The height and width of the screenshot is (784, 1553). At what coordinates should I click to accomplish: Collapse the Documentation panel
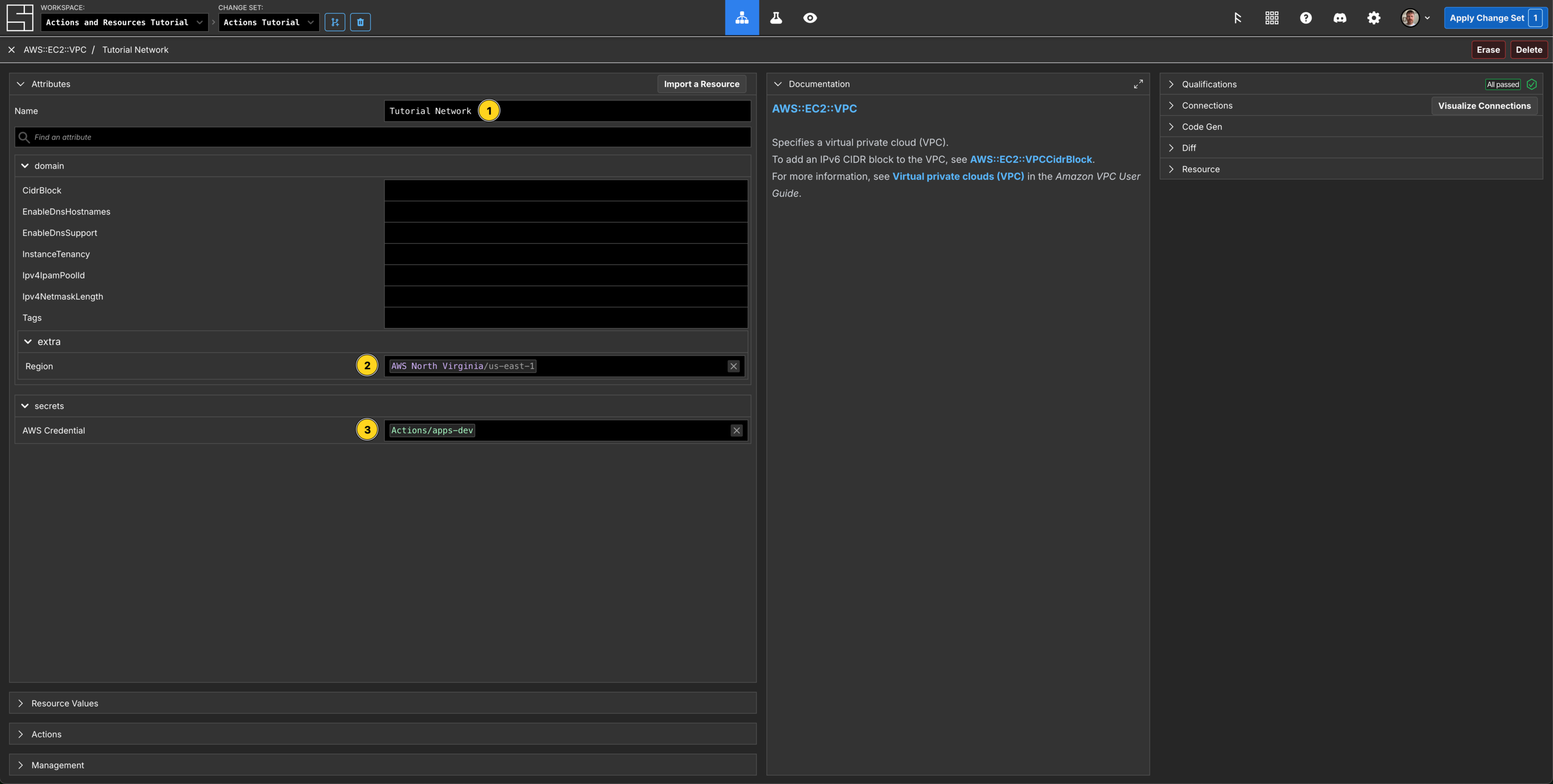(x=778, y=84)
